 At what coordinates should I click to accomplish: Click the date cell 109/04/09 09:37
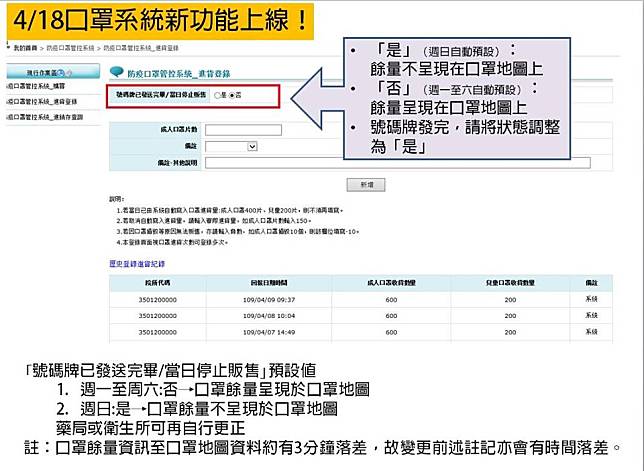(x=269, y=300)
